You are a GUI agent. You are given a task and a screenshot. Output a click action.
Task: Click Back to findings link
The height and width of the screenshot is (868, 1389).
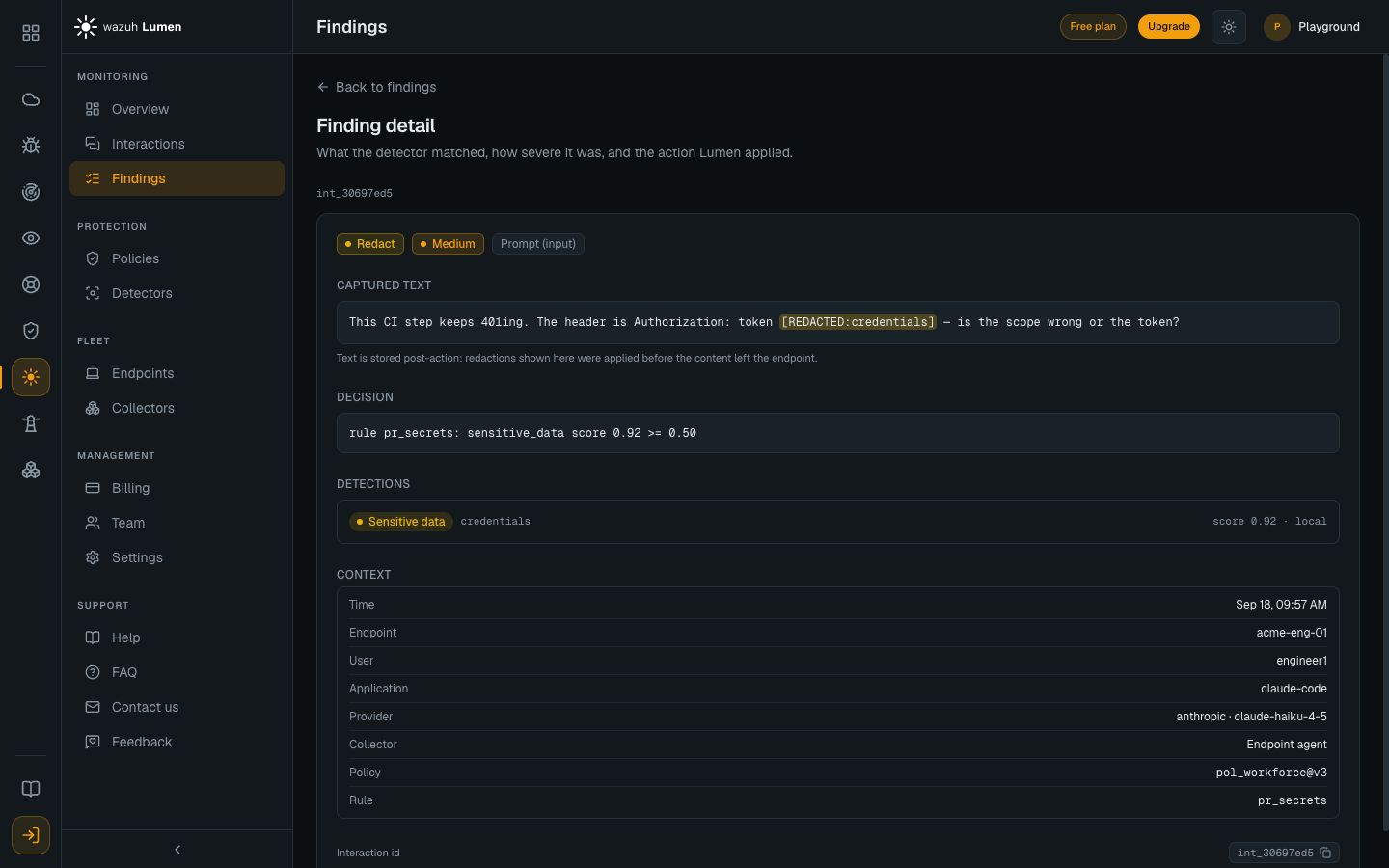coord(376,87)
